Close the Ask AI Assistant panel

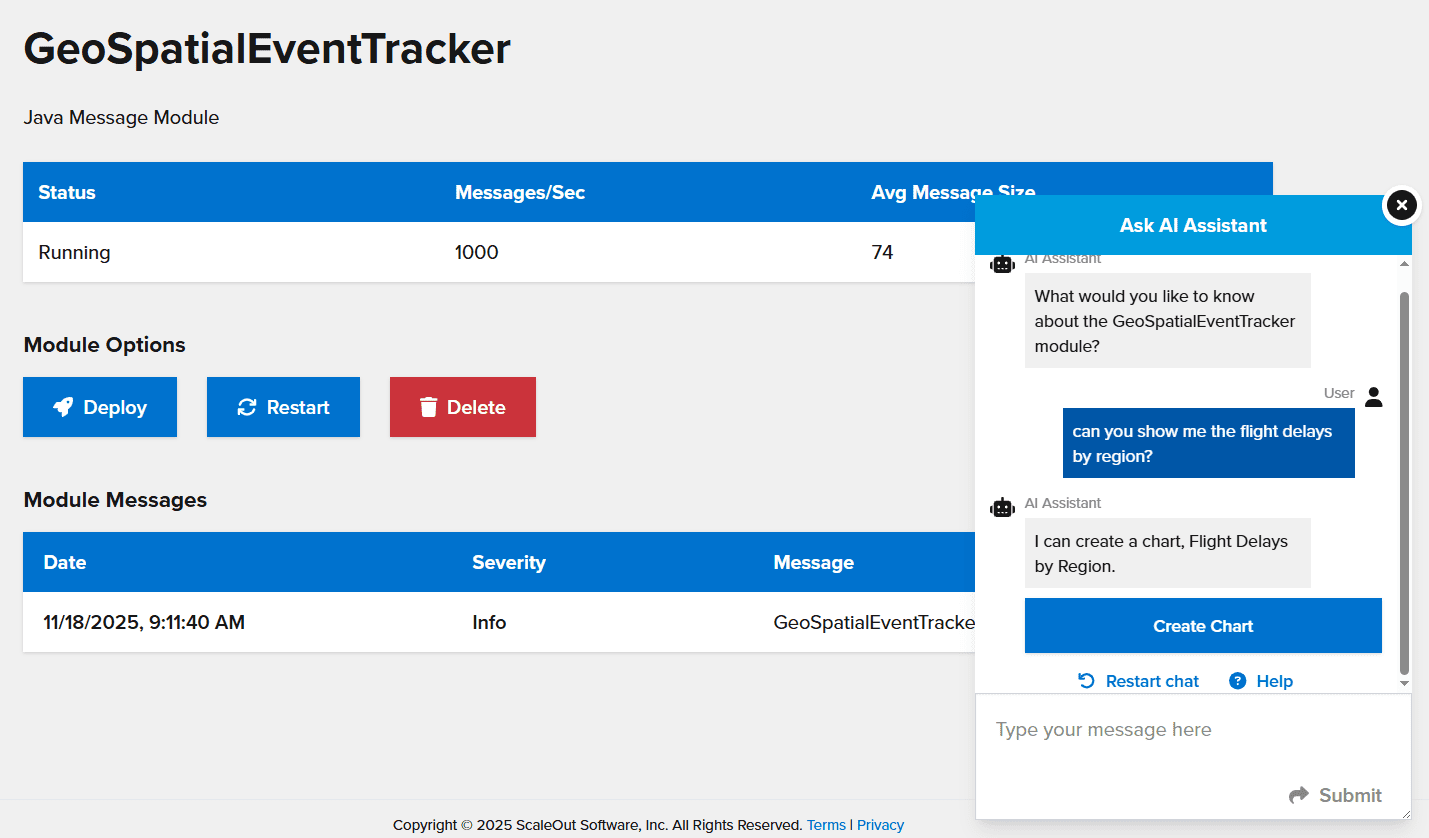pyautogui.click(x=1401, y=205)
